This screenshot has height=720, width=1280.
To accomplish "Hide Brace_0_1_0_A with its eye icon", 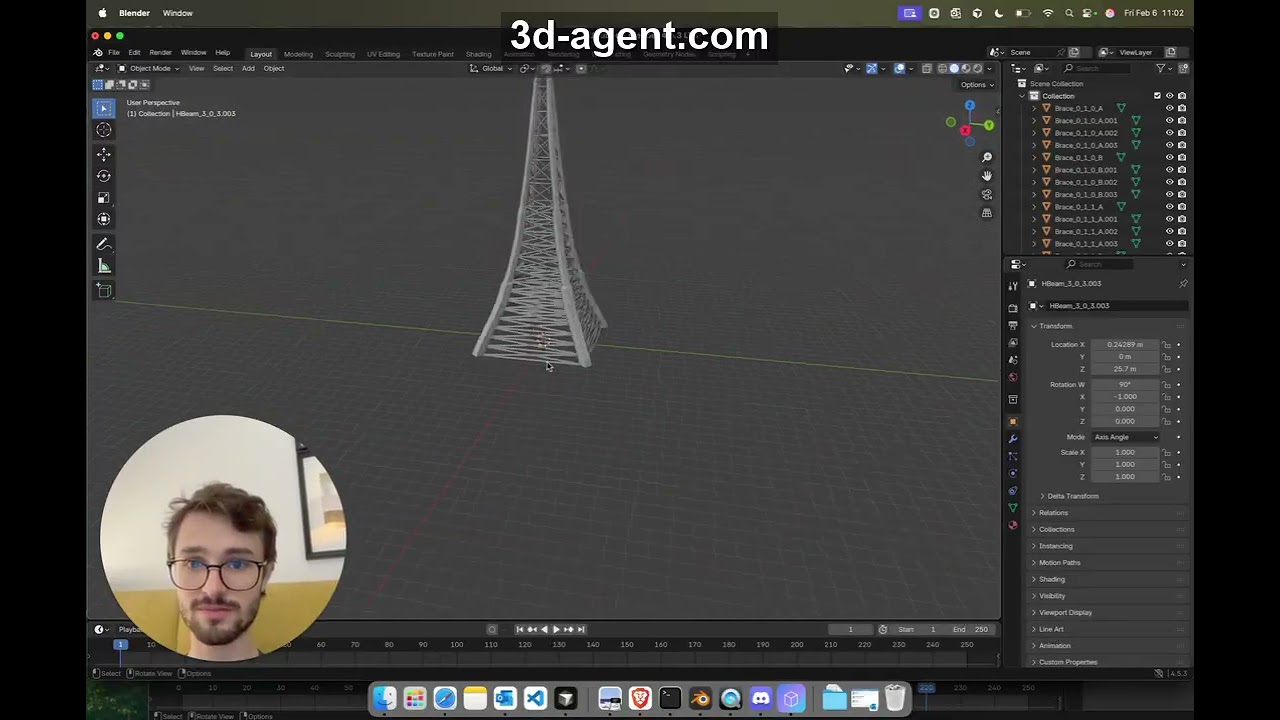I will 1169,108.
